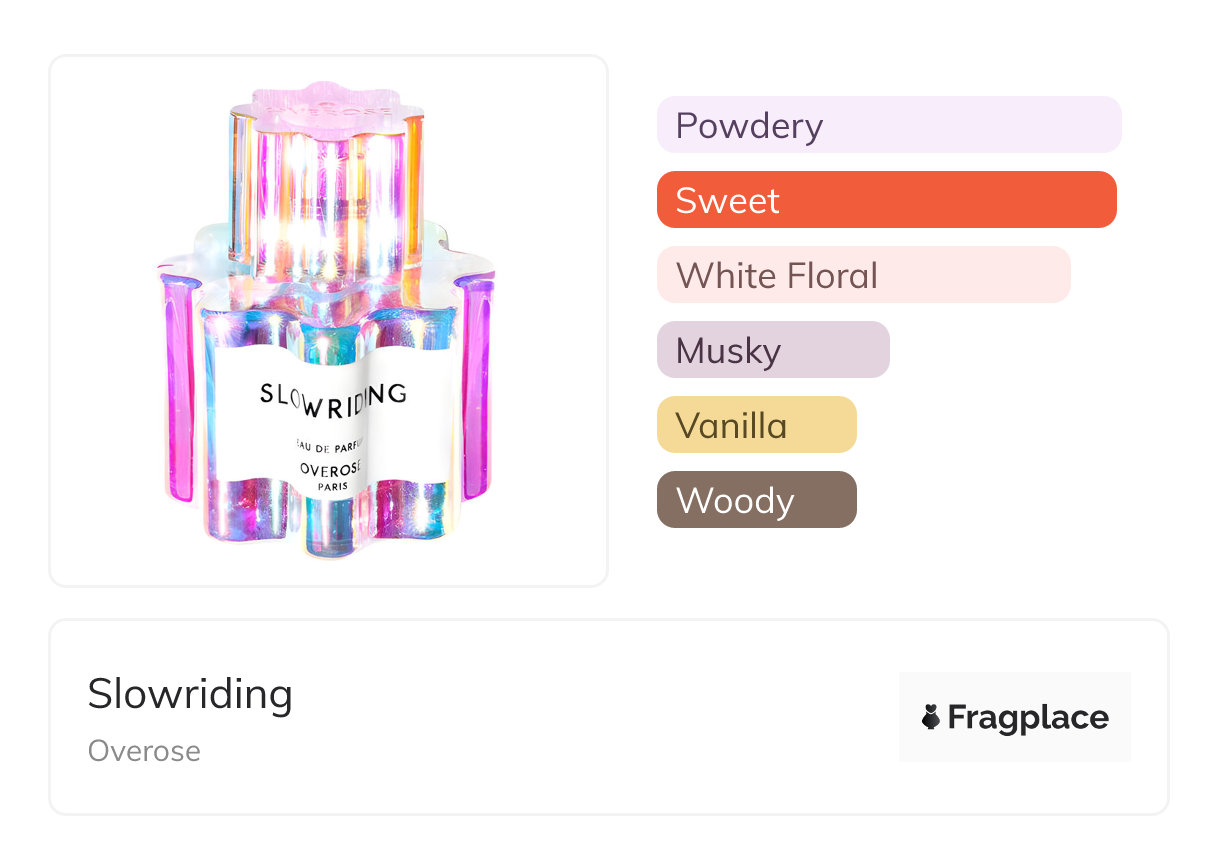Click the brown Woody accord bar
This screenshot has width=1218, height=864.
[756, 500]
